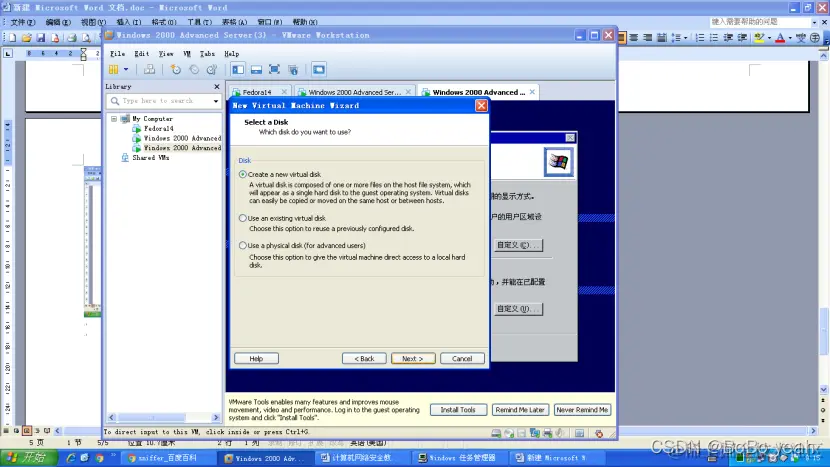The image size is (830, 467).
Task: Click the sound card status bar icon
Action: [560, 434]
